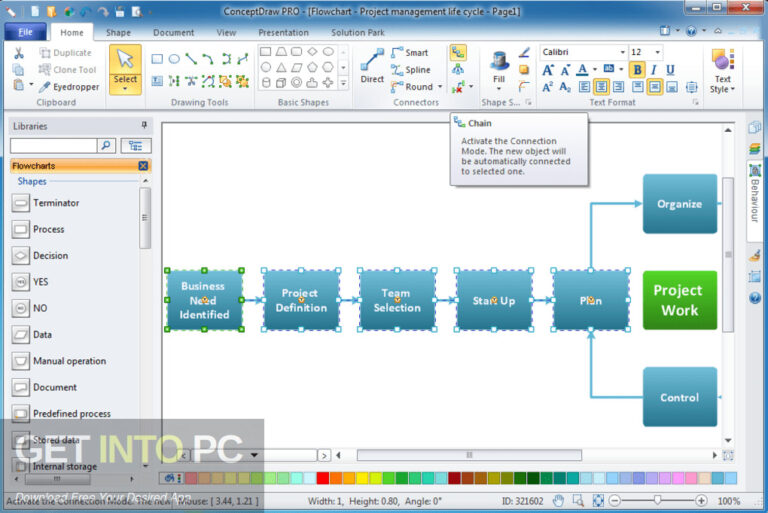Click the Hand pan tool in status bar

click(558, 501)
